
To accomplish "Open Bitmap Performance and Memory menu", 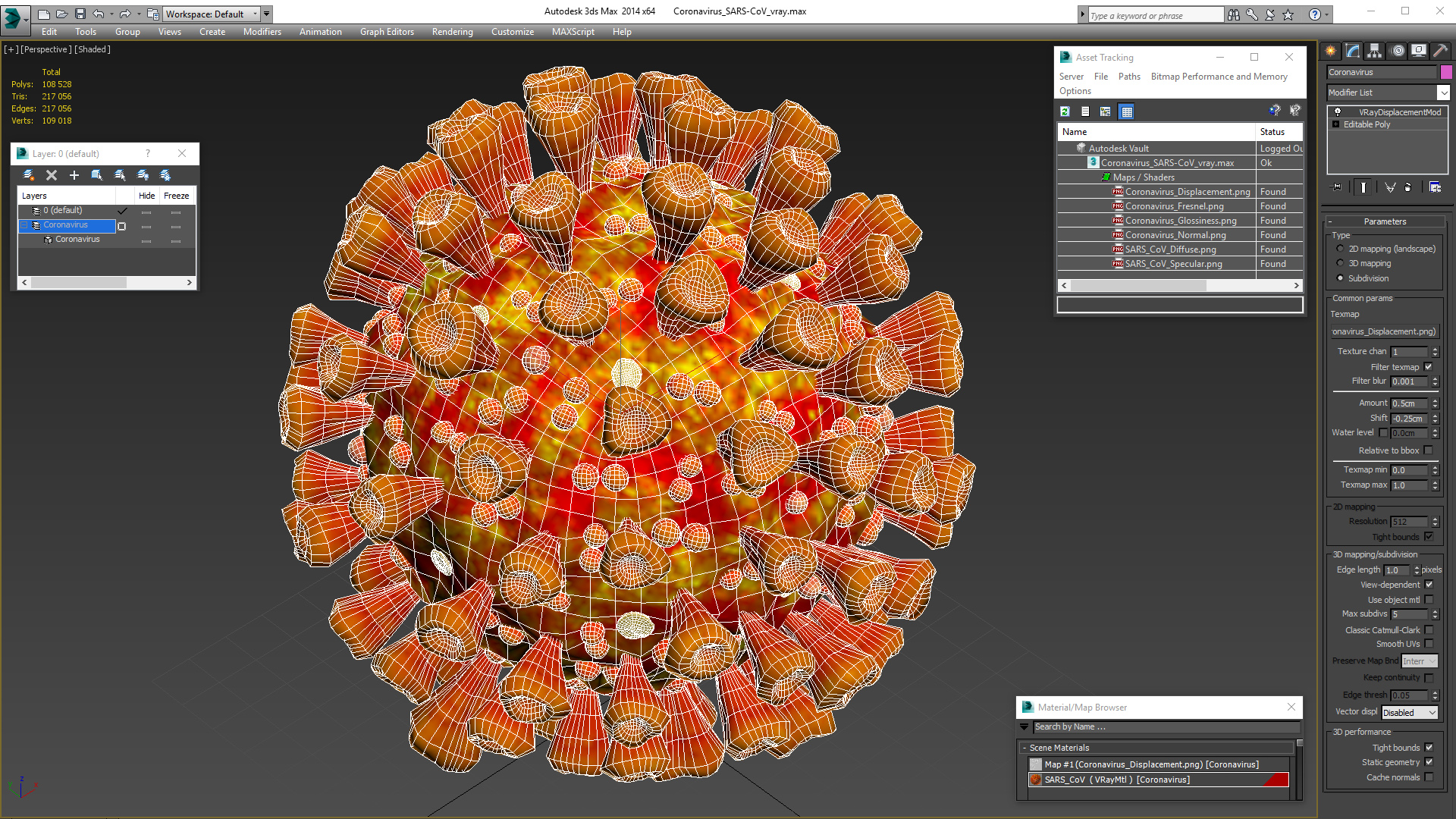I will [1219, 77].
